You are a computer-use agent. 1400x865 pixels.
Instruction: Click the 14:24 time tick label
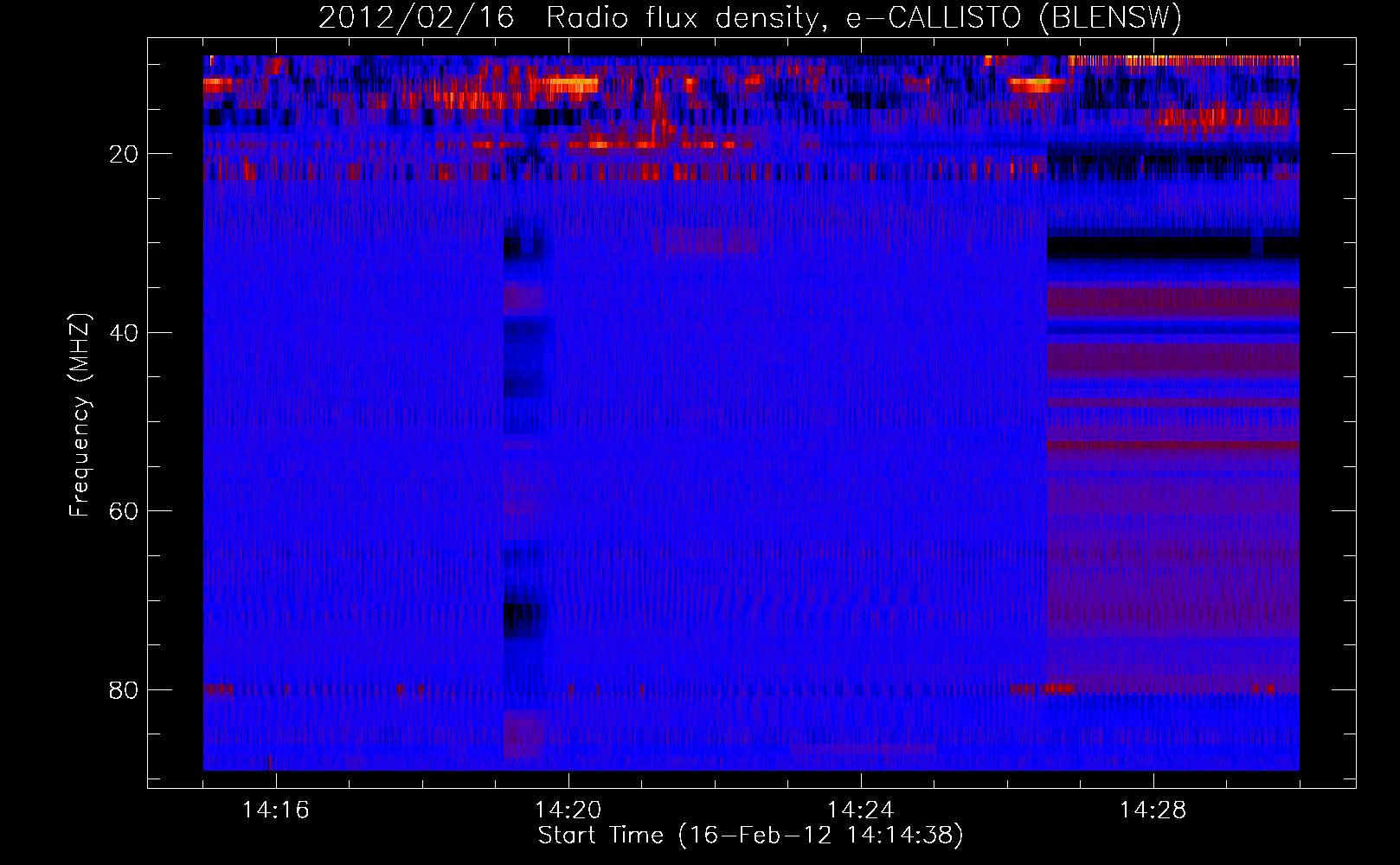coord(860,811)
